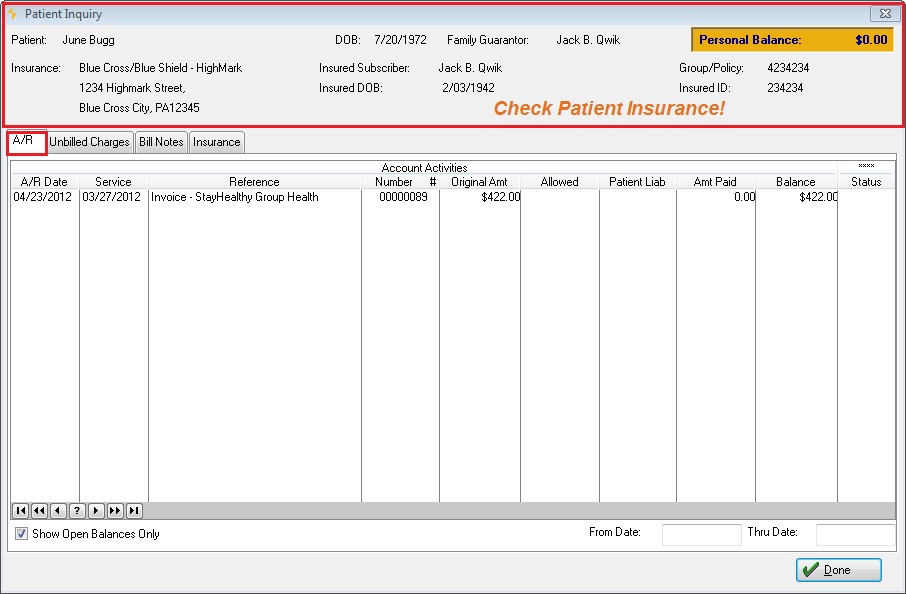
Task: Click patient name June Bugg
Action: 88,40
